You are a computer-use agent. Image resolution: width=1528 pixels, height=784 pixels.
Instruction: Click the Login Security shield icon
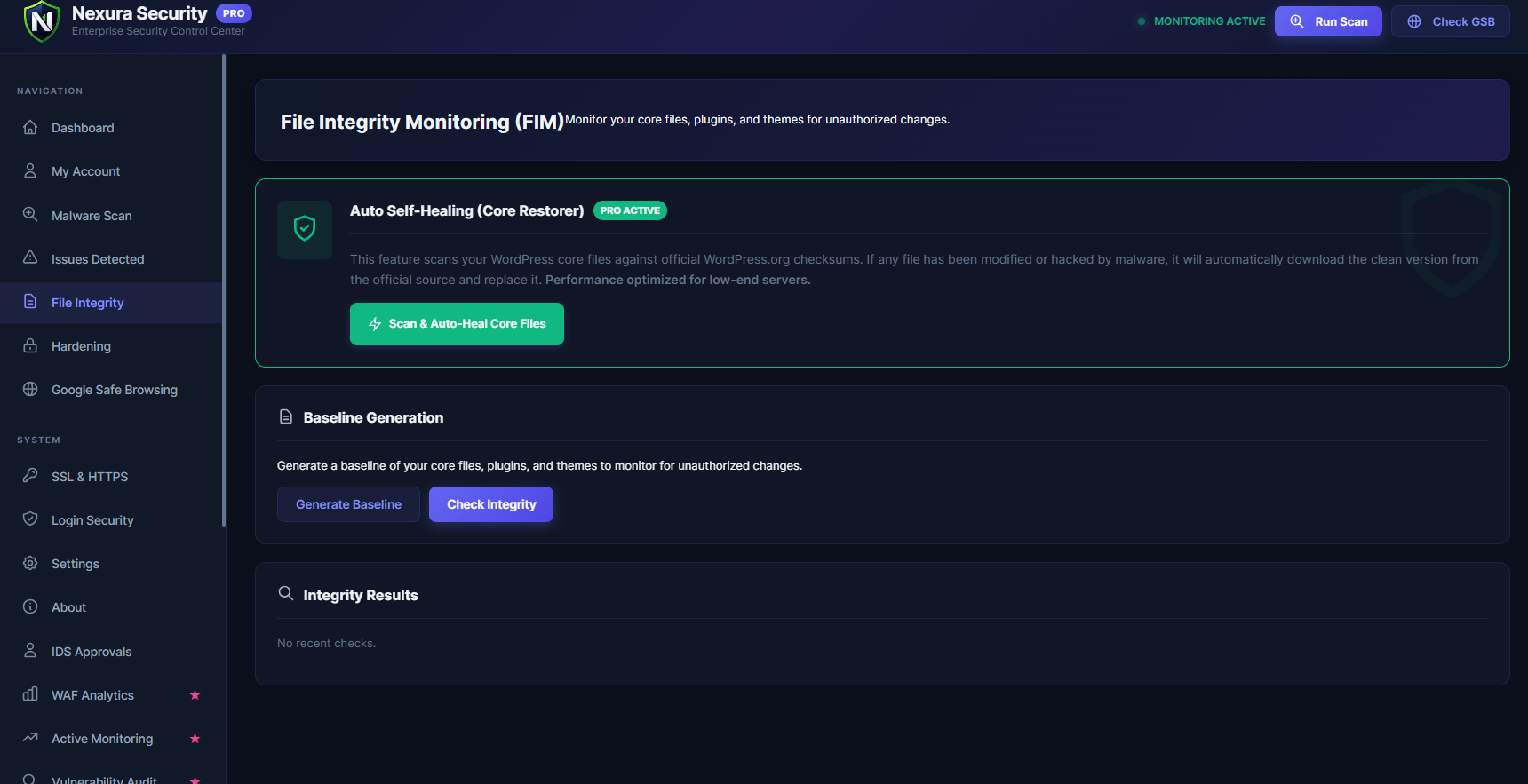click(x=30, y=519)
